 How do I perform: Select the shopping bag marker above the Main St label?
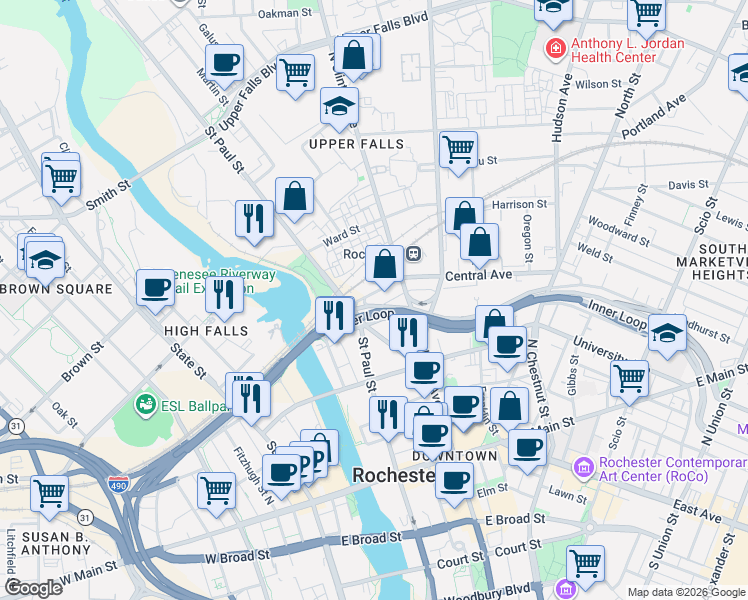click(509, 406)
